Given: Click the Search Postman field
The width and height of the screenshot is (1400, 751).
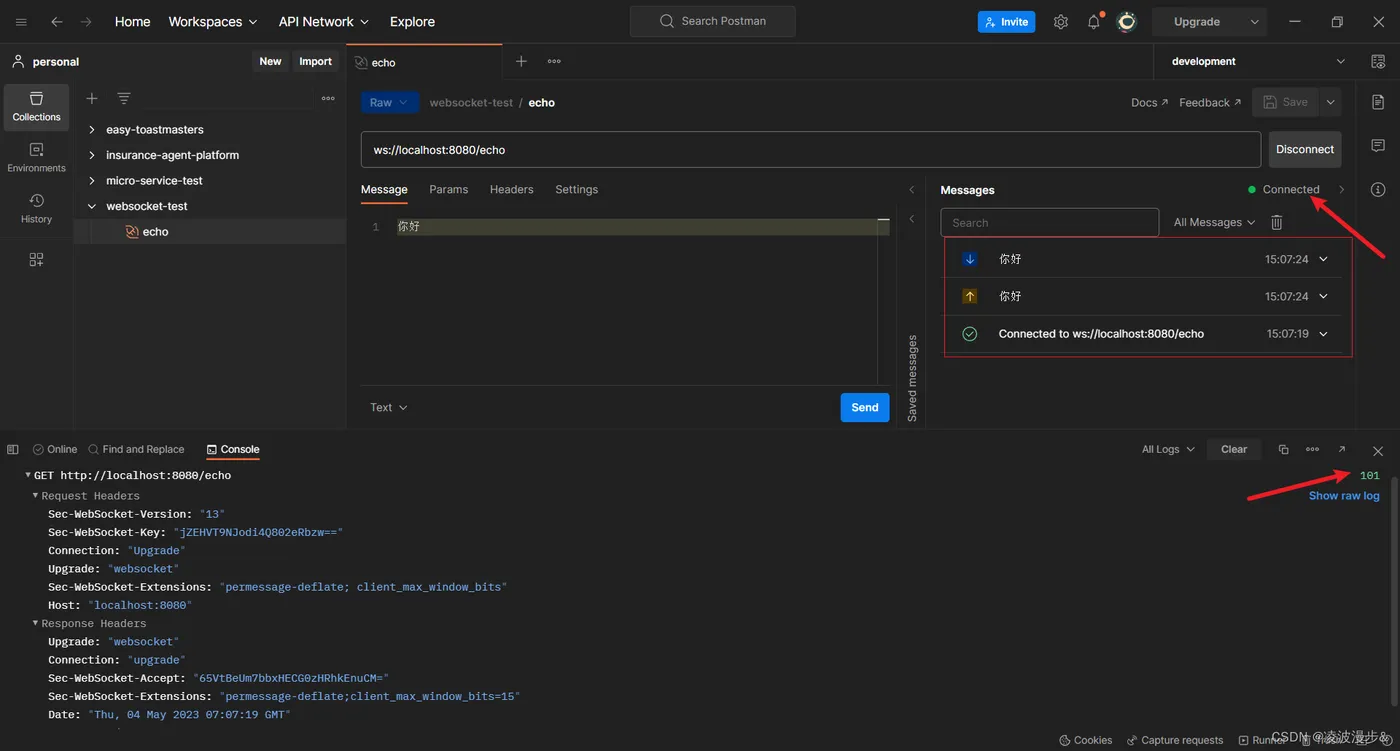Looking at the screenshot, I should click(713, 22).
